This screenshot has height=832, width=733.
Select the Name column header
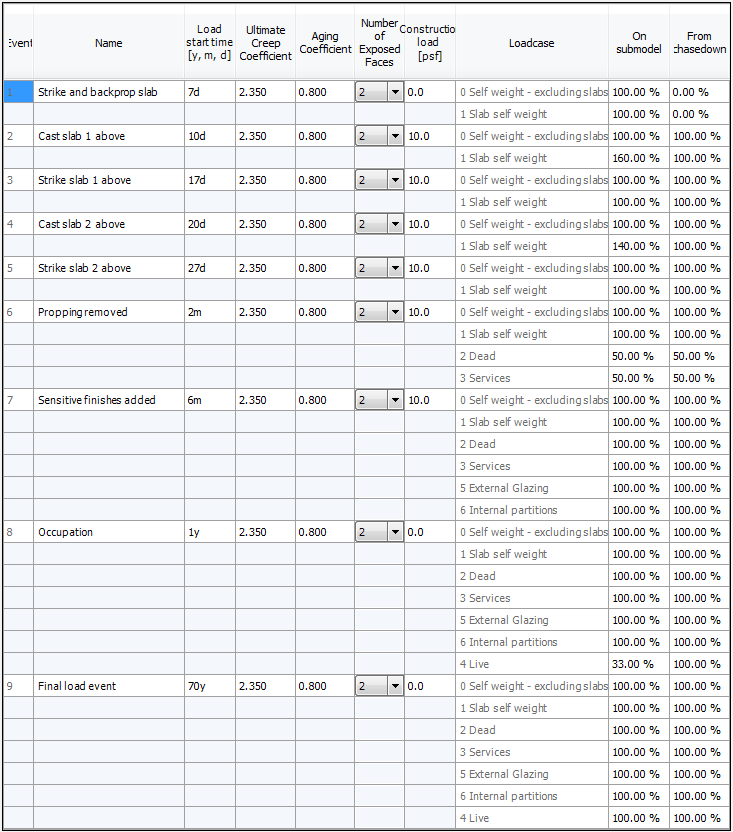(x=109, y=43)
